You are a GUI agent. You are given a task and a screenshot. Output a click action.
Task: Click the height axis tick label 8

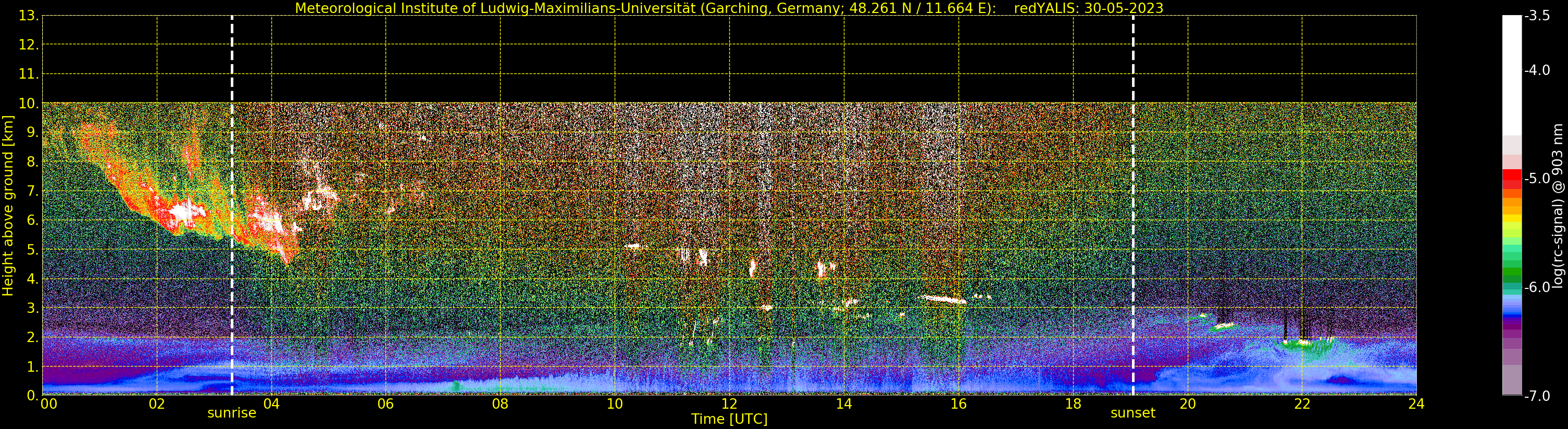point(32,162)
